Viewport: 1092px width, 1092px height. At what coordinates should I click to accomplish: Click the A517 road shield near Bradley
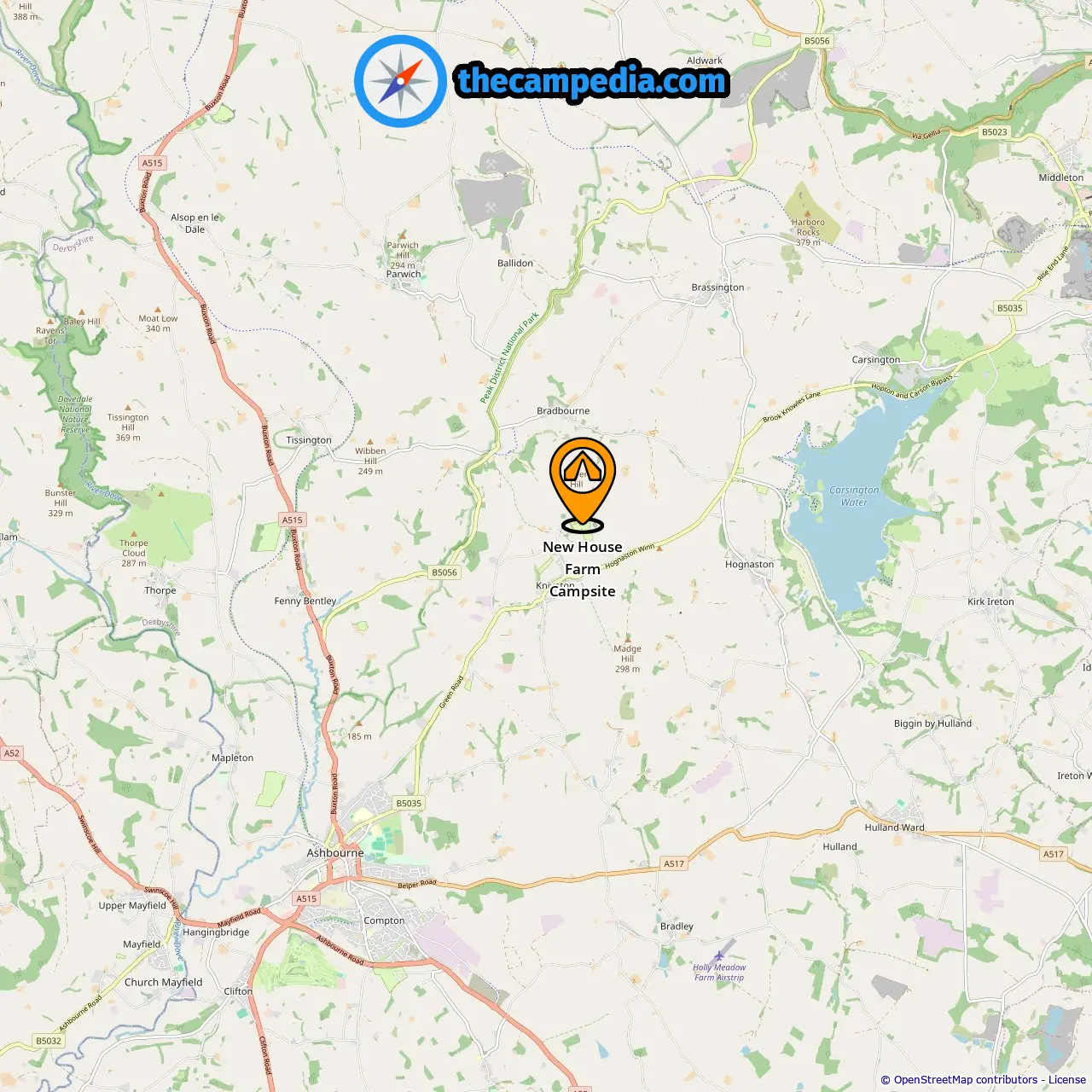(x=674, y=863)
